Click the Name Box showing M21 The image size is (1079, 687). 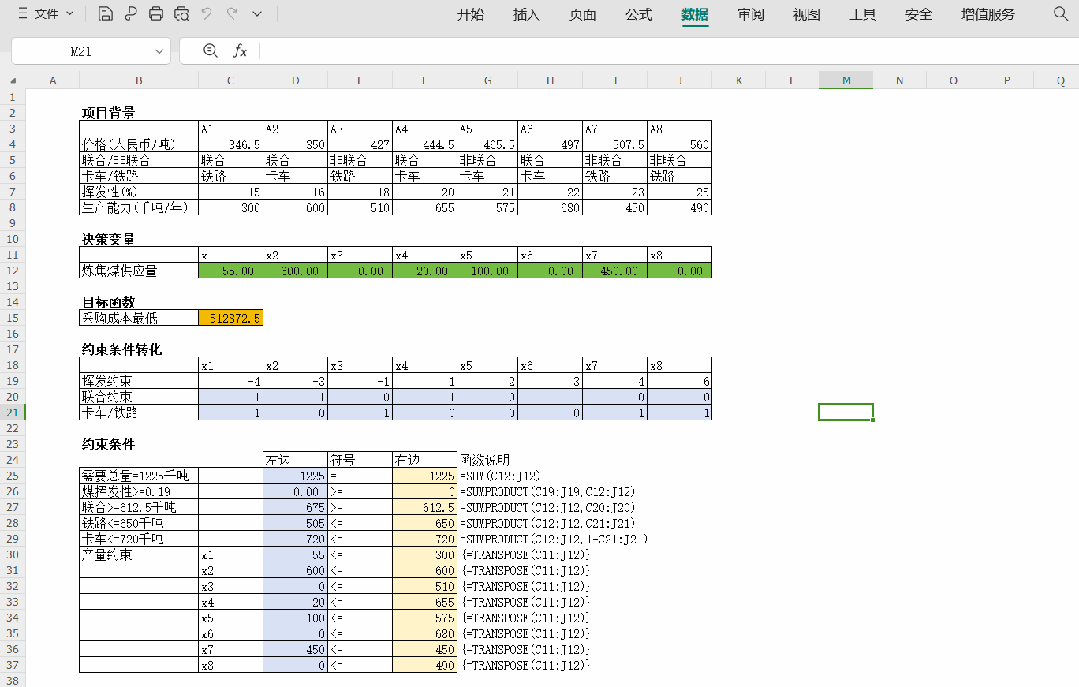tap(81, 52)
